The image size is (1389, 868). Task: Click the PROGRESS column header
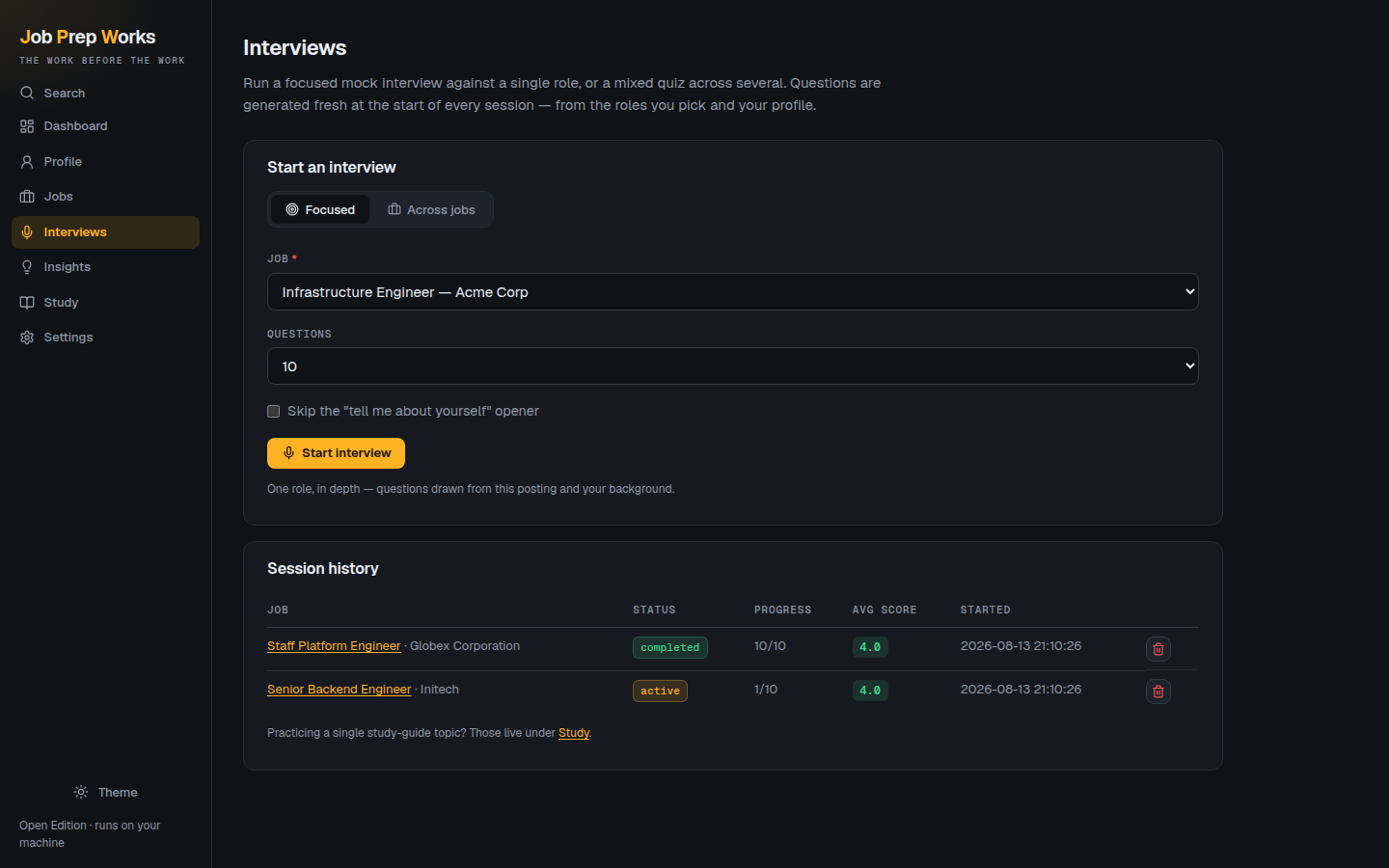click(x=782, y=610)
